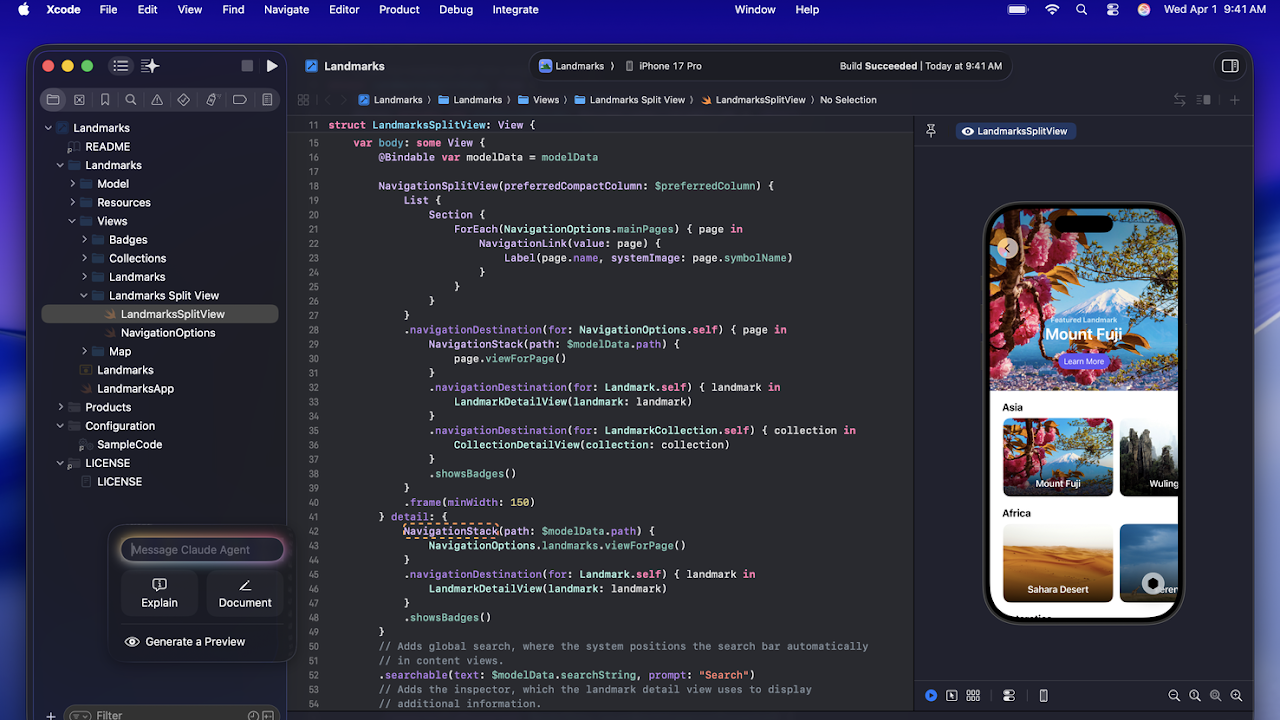Click Generate a Preview

(x=185, y=642)
